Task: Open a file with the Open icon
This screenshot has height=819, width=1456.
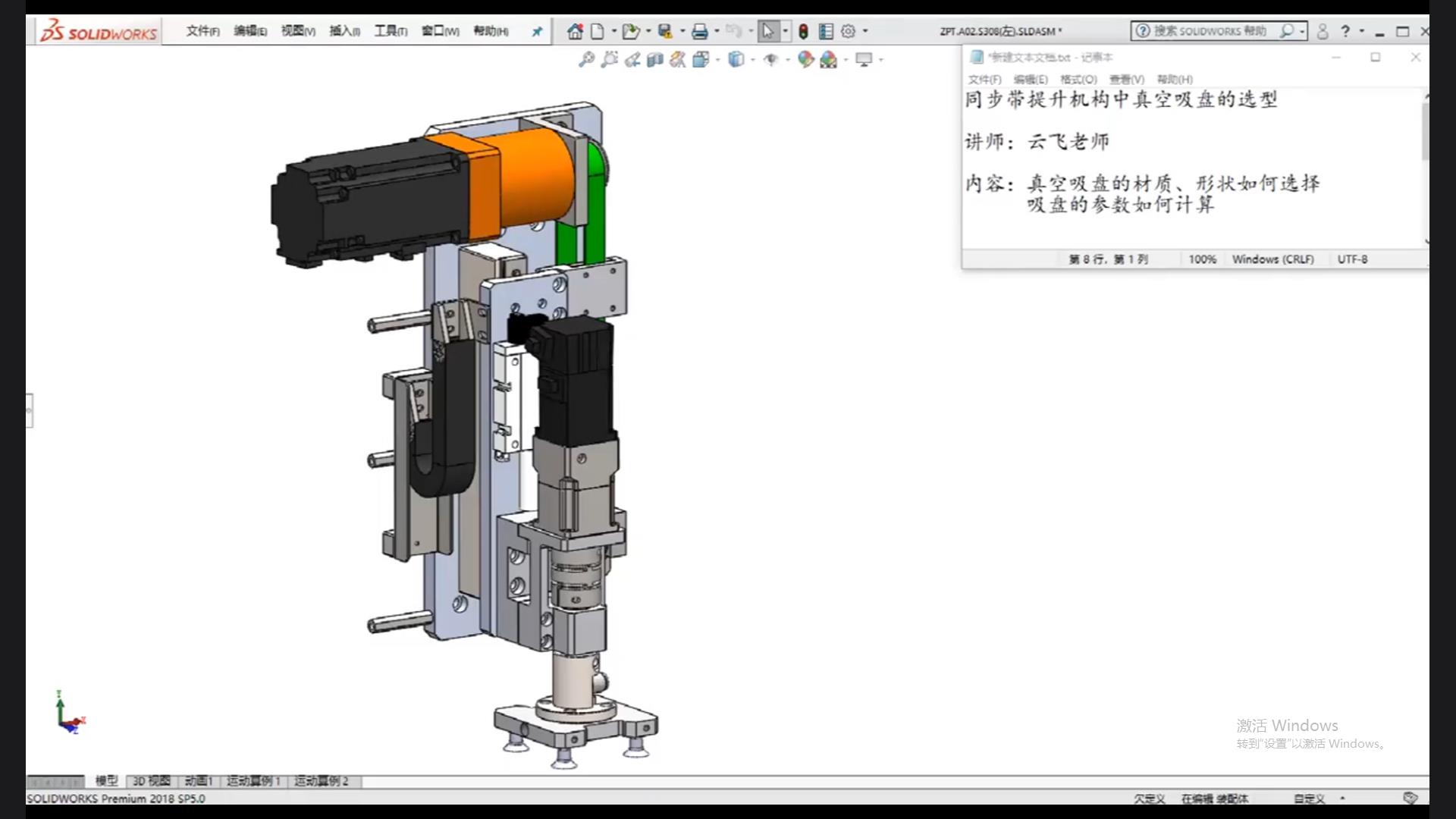Action: pyautogui.click(x=630, y=31)
